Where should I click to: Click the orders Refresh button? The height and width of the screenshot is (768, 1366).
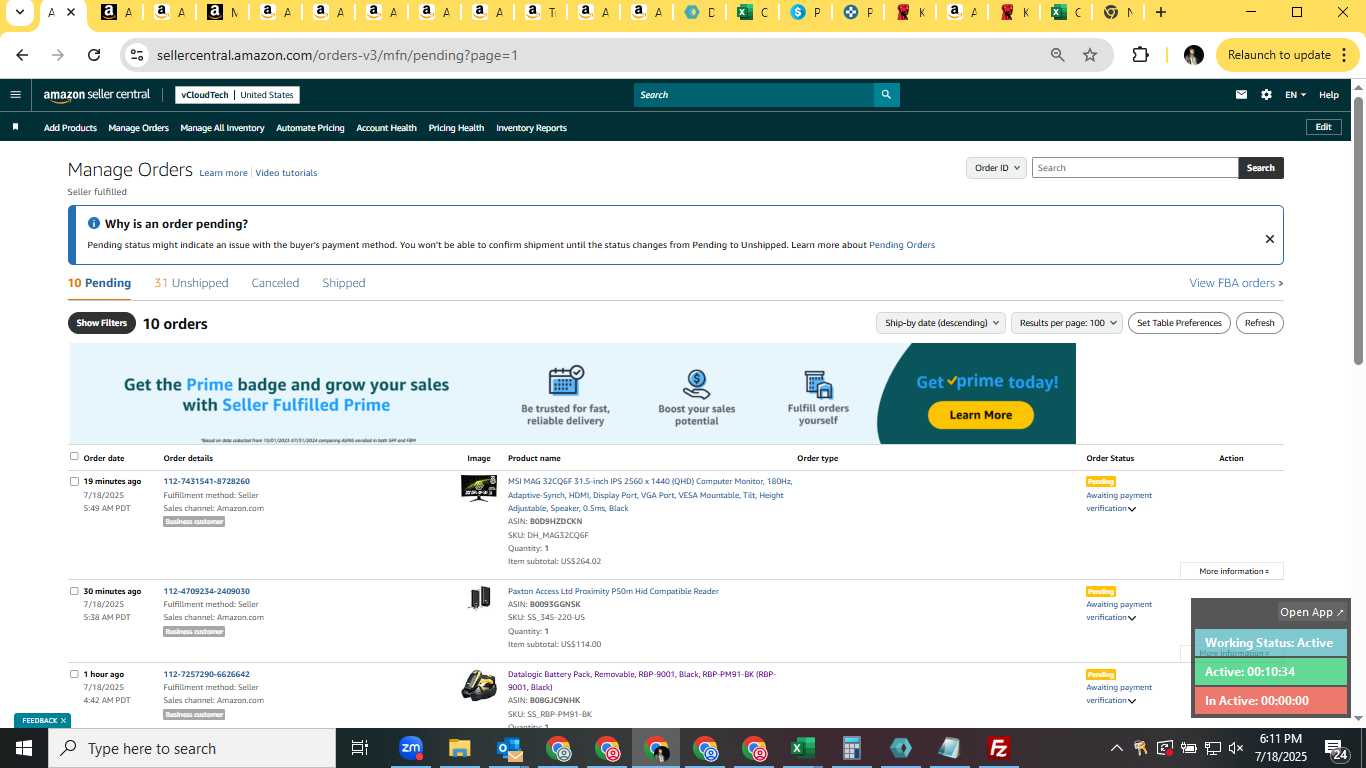tap(1259, 323)
